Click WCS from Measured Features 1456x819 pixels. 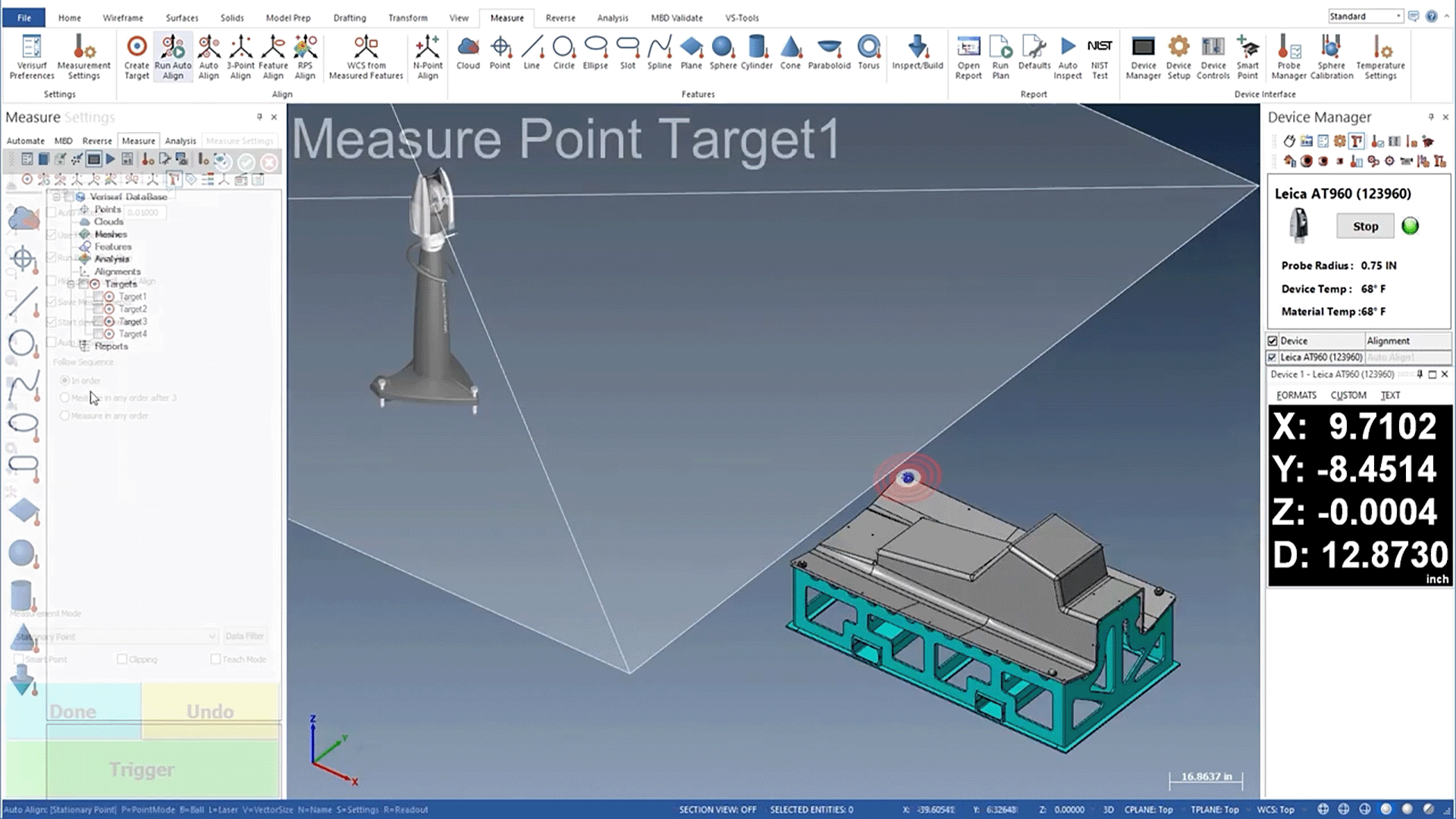[366, 57]
